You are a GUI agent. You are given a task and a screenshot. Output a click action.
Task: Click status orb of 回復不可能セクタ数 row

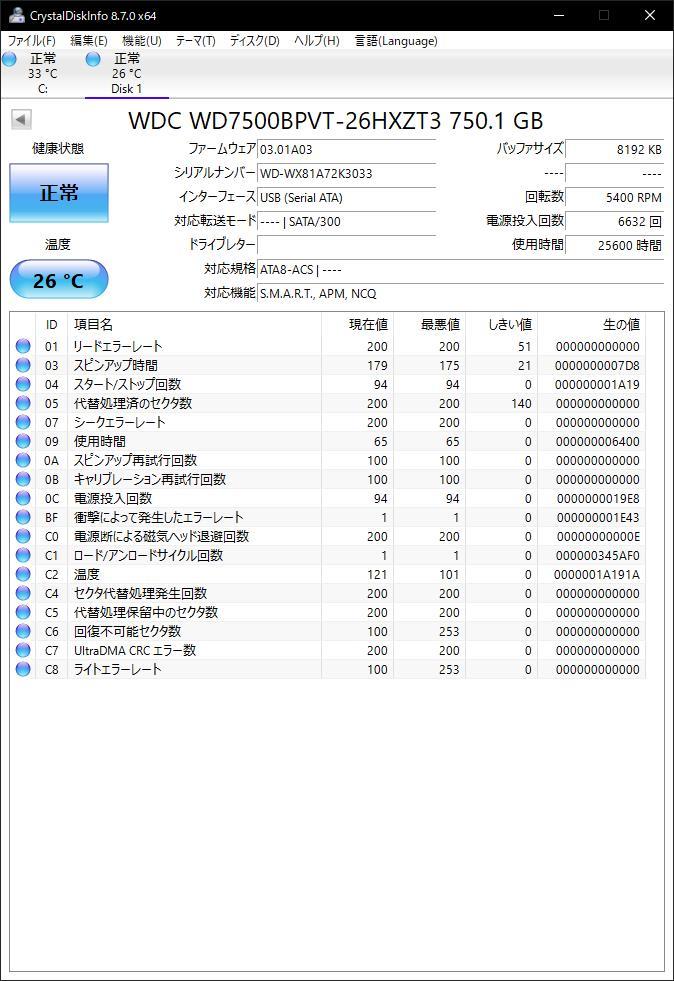(23, 631)
